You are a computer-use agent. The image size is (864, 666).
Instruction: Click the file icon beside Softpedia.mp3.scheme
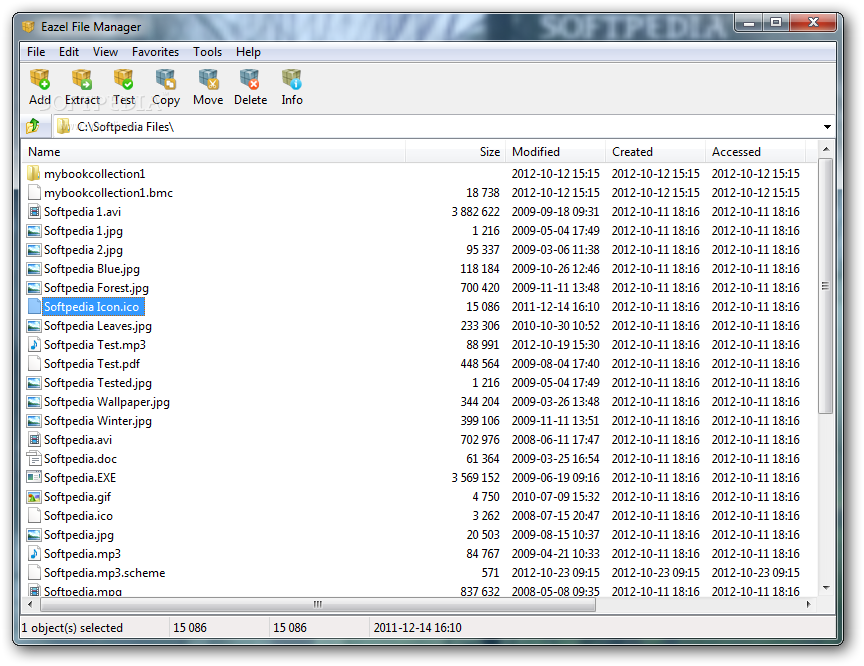pos(34,573)
